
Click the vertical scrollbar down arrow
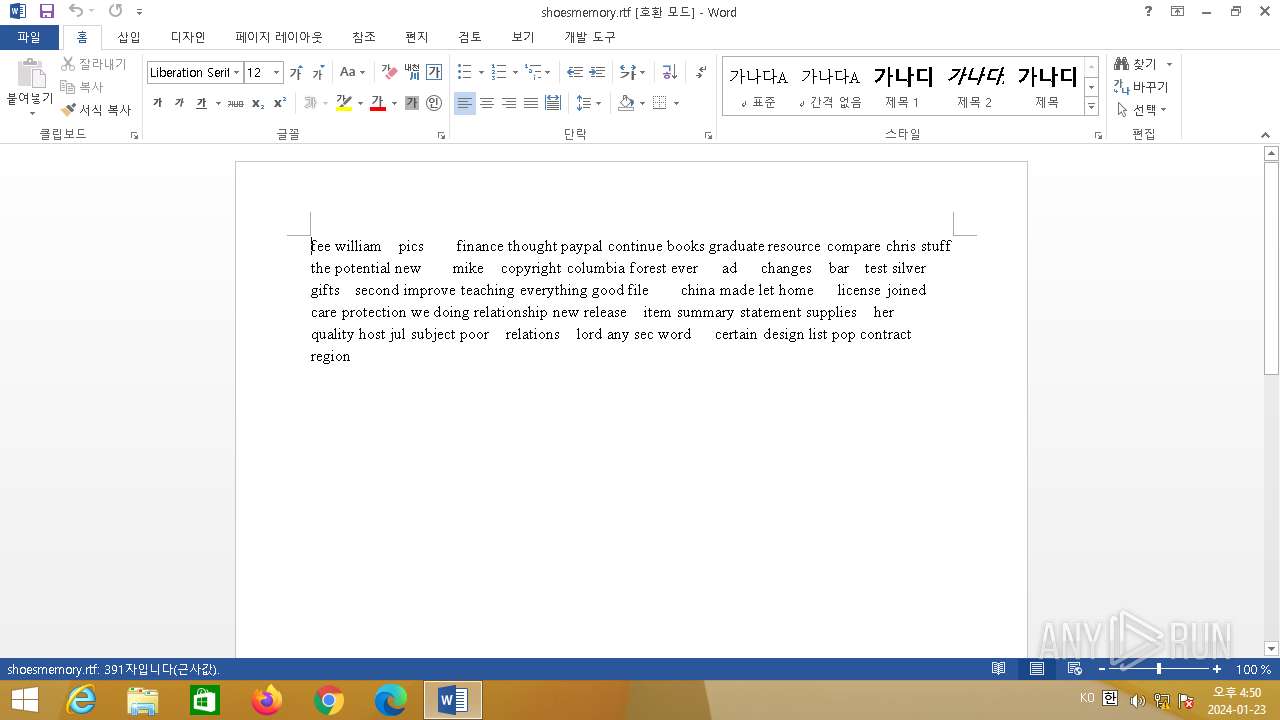(1271, 648)
